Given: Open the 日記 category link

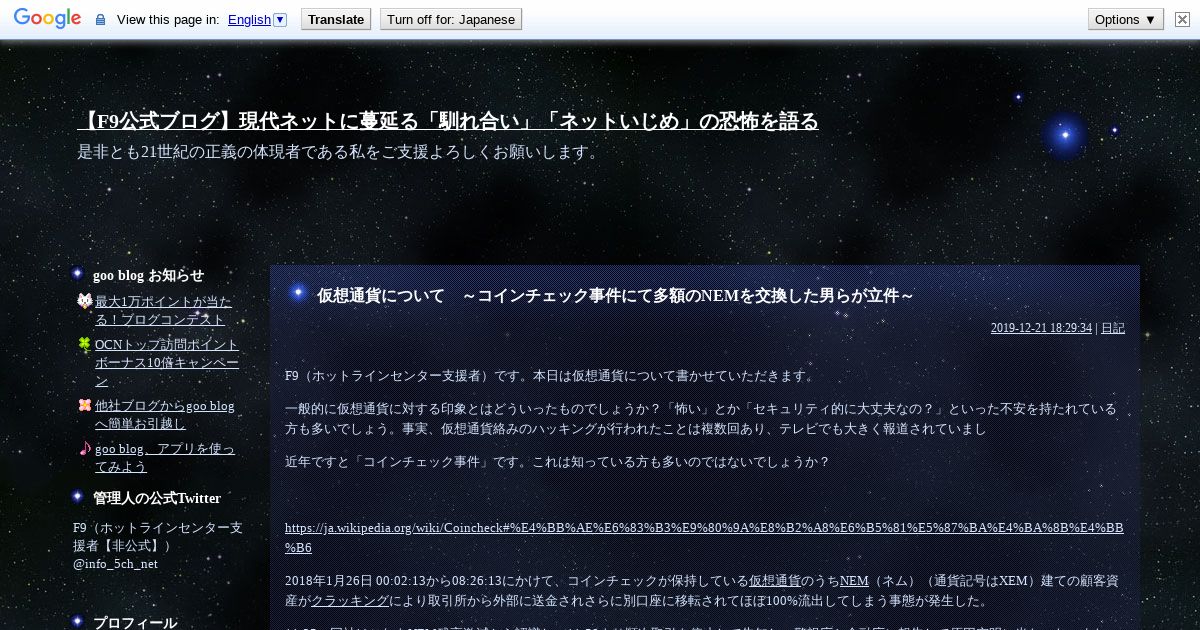Looking at the screenshot, I should coord(1113,328).
